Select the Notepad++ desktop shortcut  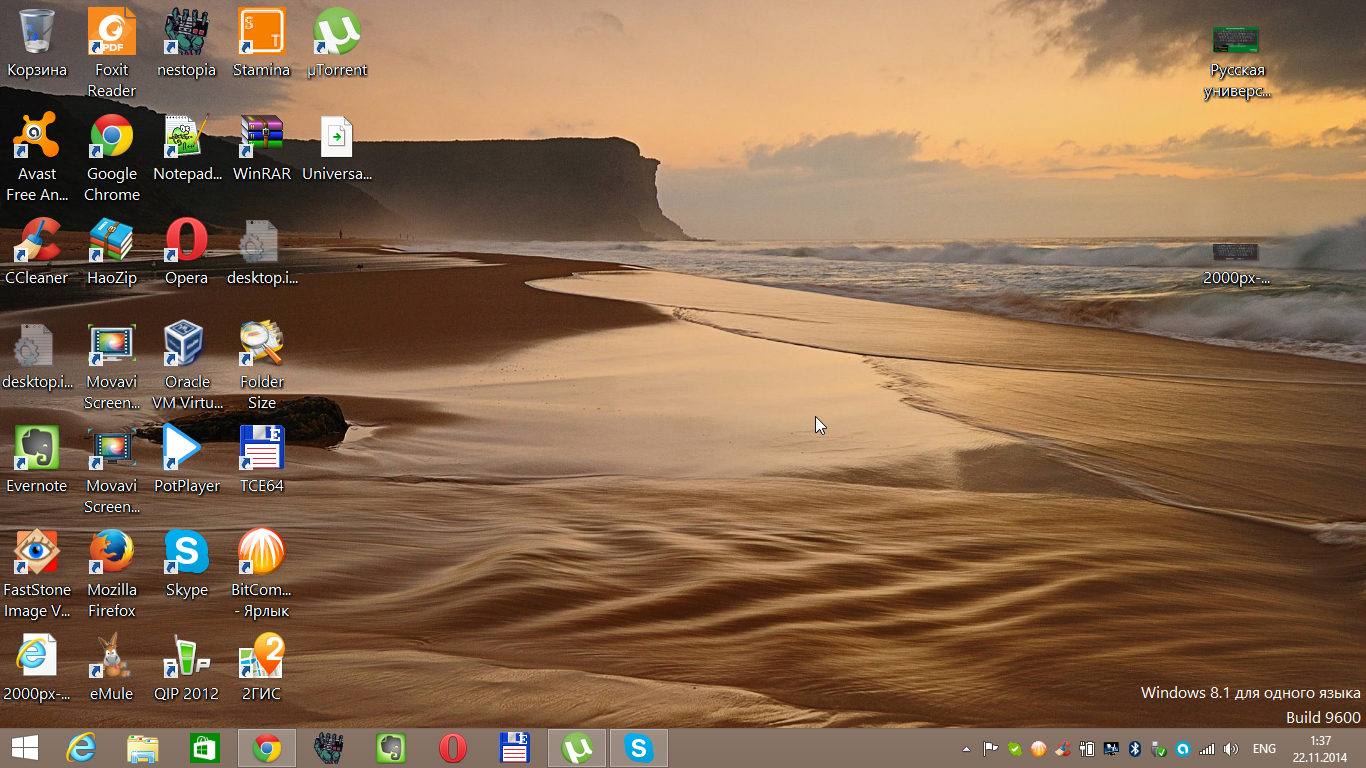coord(187,148)
